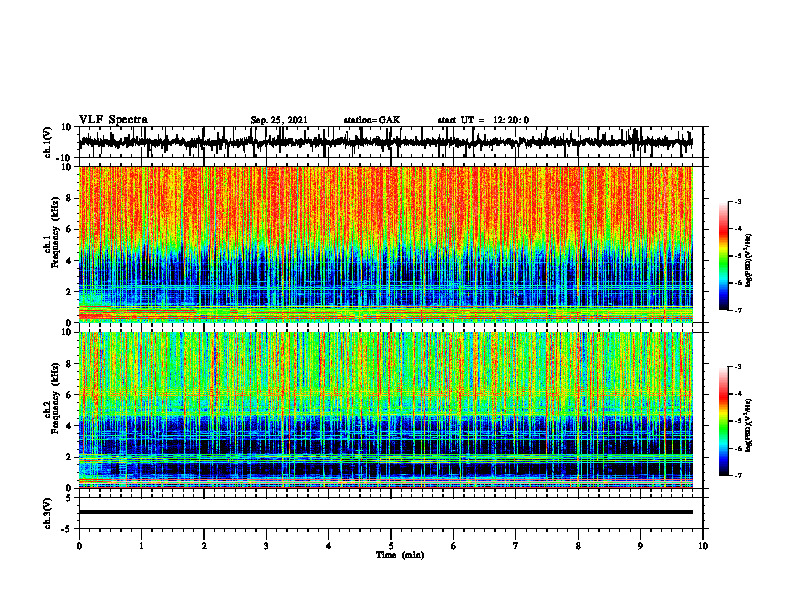Click the time axis tick label "10"
Image resolution: width=792 pixels, height=612 pixels.
tap(703, 546)
